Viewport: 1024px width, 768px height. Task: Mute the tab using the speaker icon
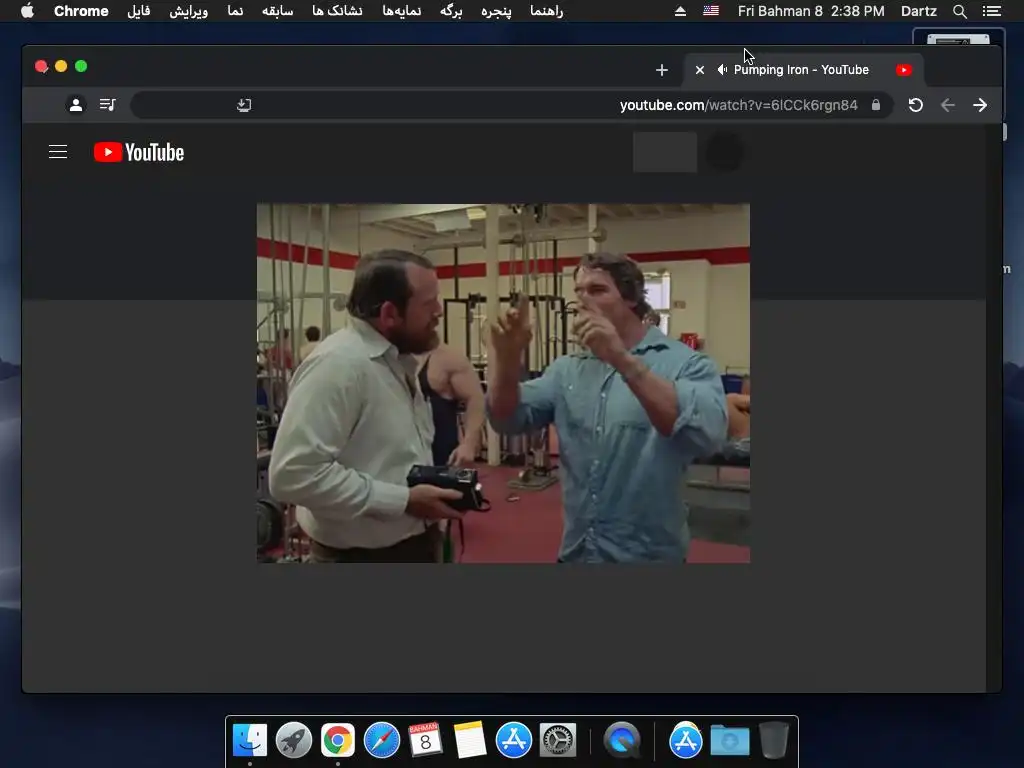click(x=722, y=70)
